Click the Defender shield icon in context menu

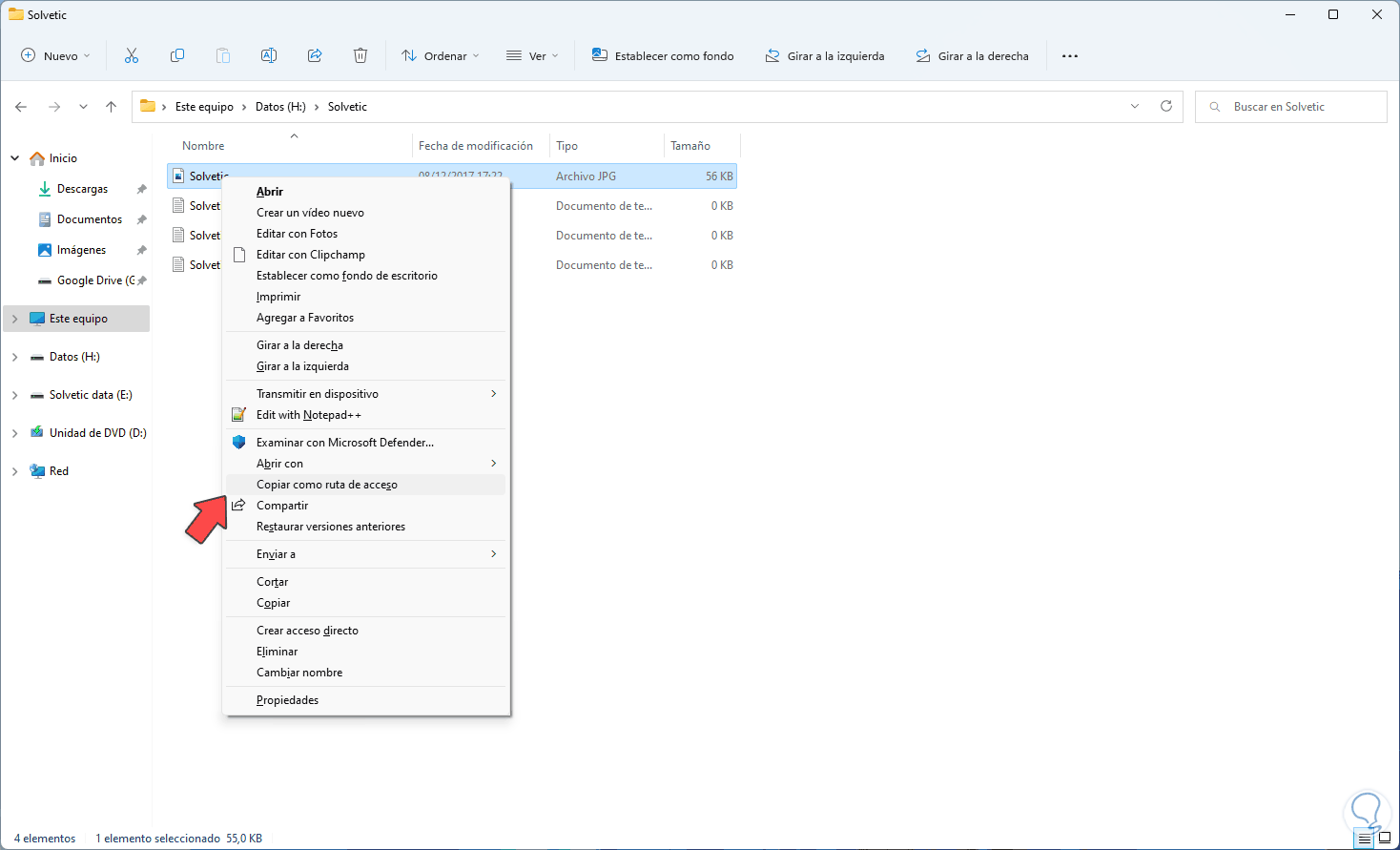coord(239,443)
